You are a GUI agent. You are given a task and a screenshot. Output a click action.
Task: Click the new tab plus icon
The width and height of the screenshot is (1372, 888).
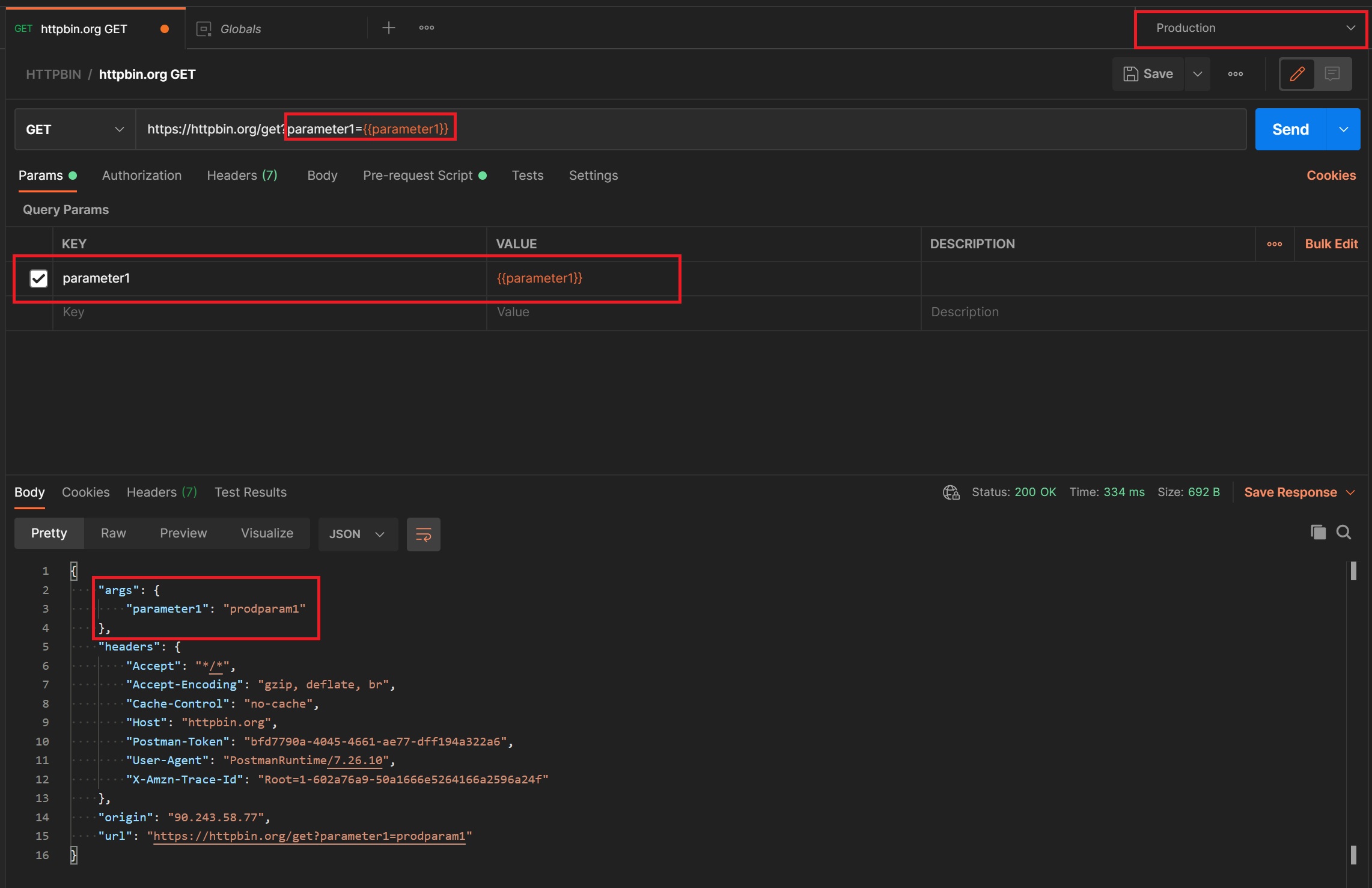coord(388,28)
